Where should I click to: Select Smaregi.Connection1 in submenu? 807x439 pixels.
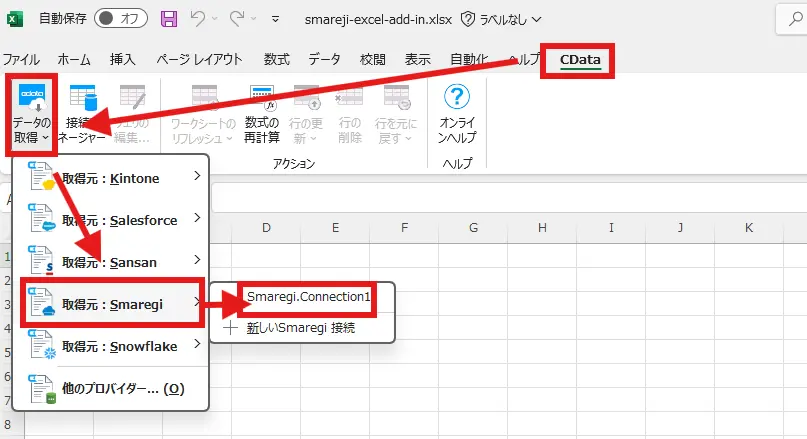click(x=308, y=297)
